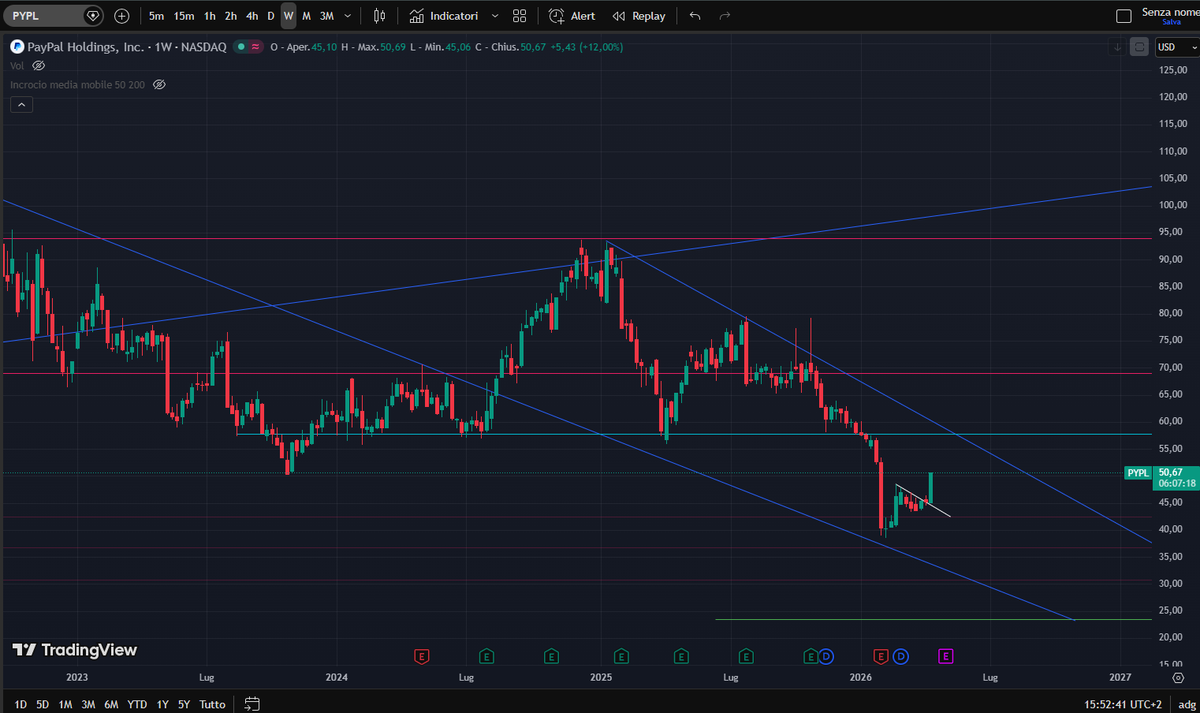
Task: Open chart settings gear by the time axis
Action: pyautogui.click(x=1178, y=677)
